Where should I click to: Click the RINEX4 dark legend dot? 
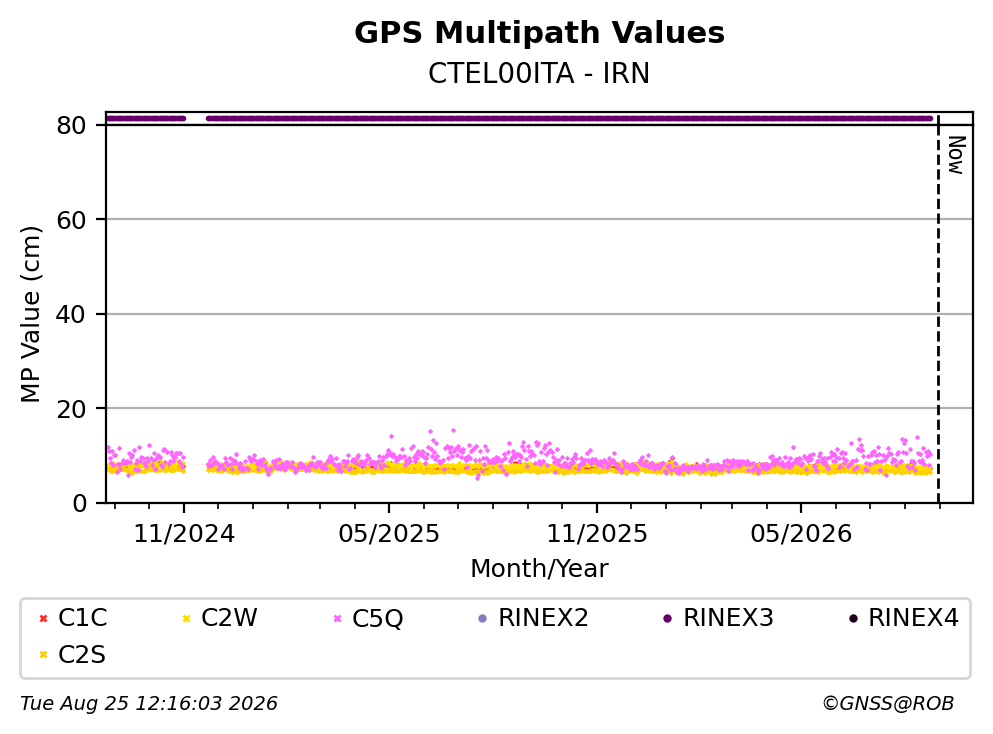coord(853,618)
